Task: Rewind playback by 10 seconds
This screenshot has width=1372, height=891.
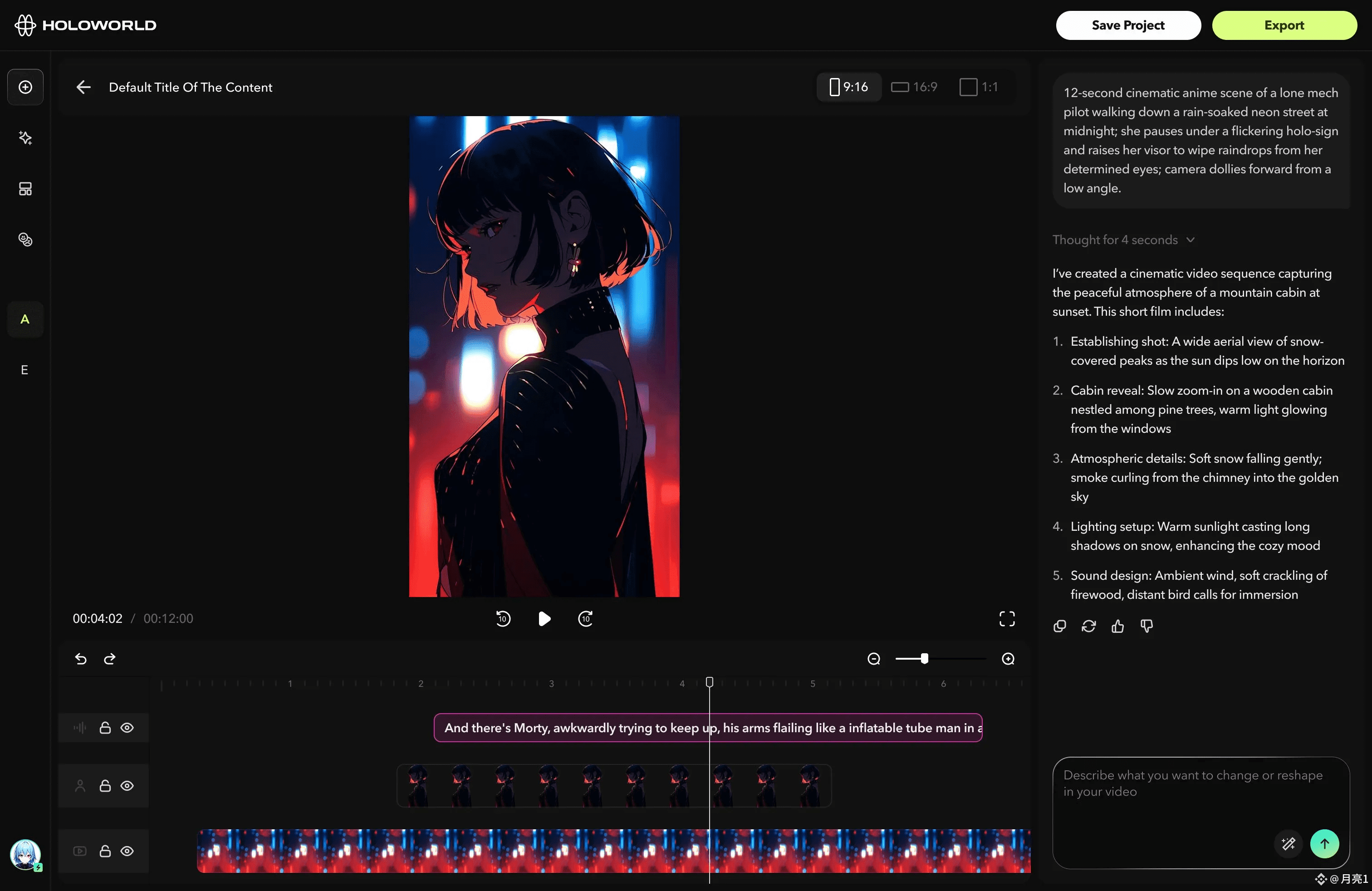Action: [503, 618]
